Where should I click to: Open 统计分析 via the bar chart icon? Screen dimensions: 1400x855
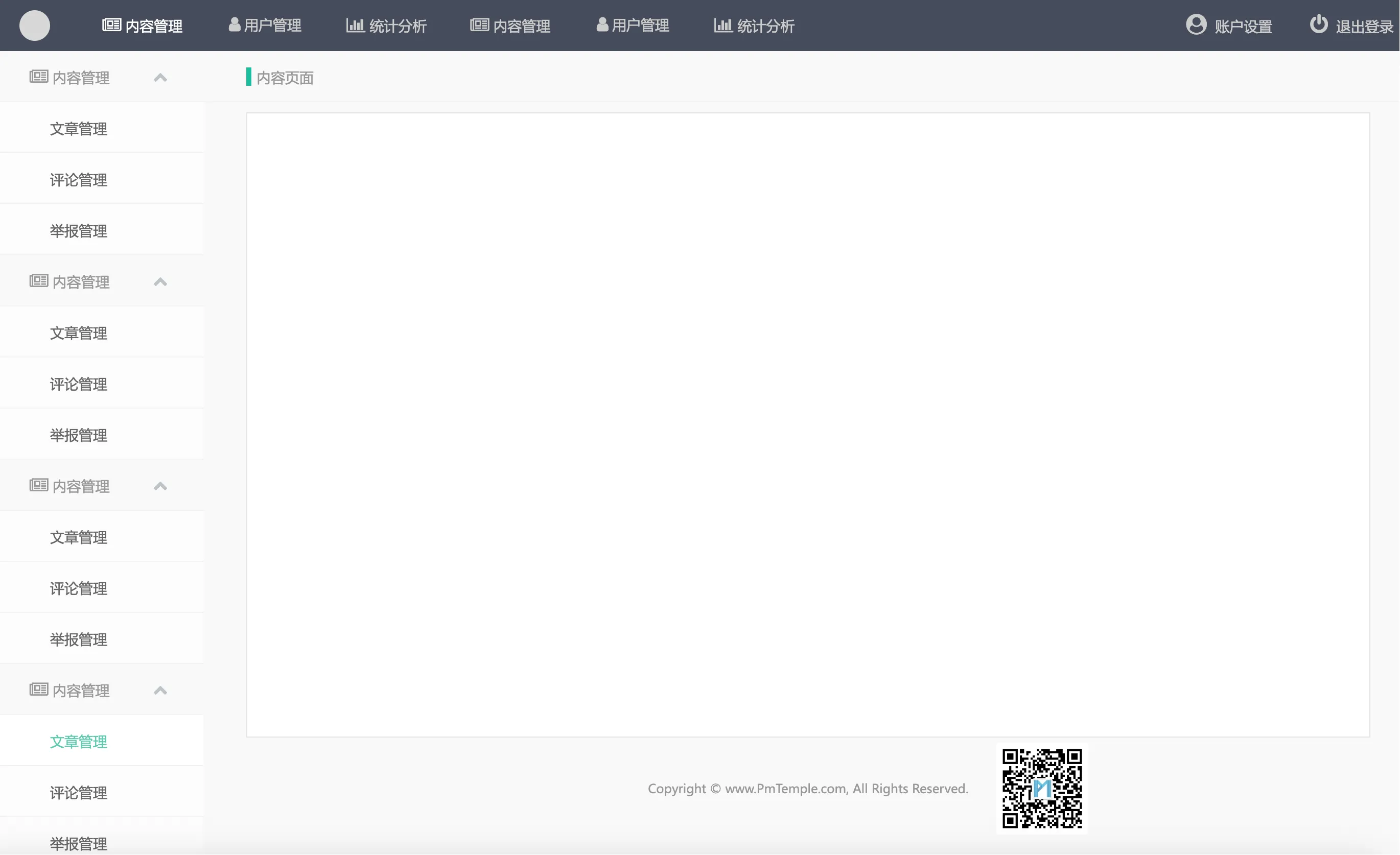tap(356, 25)
